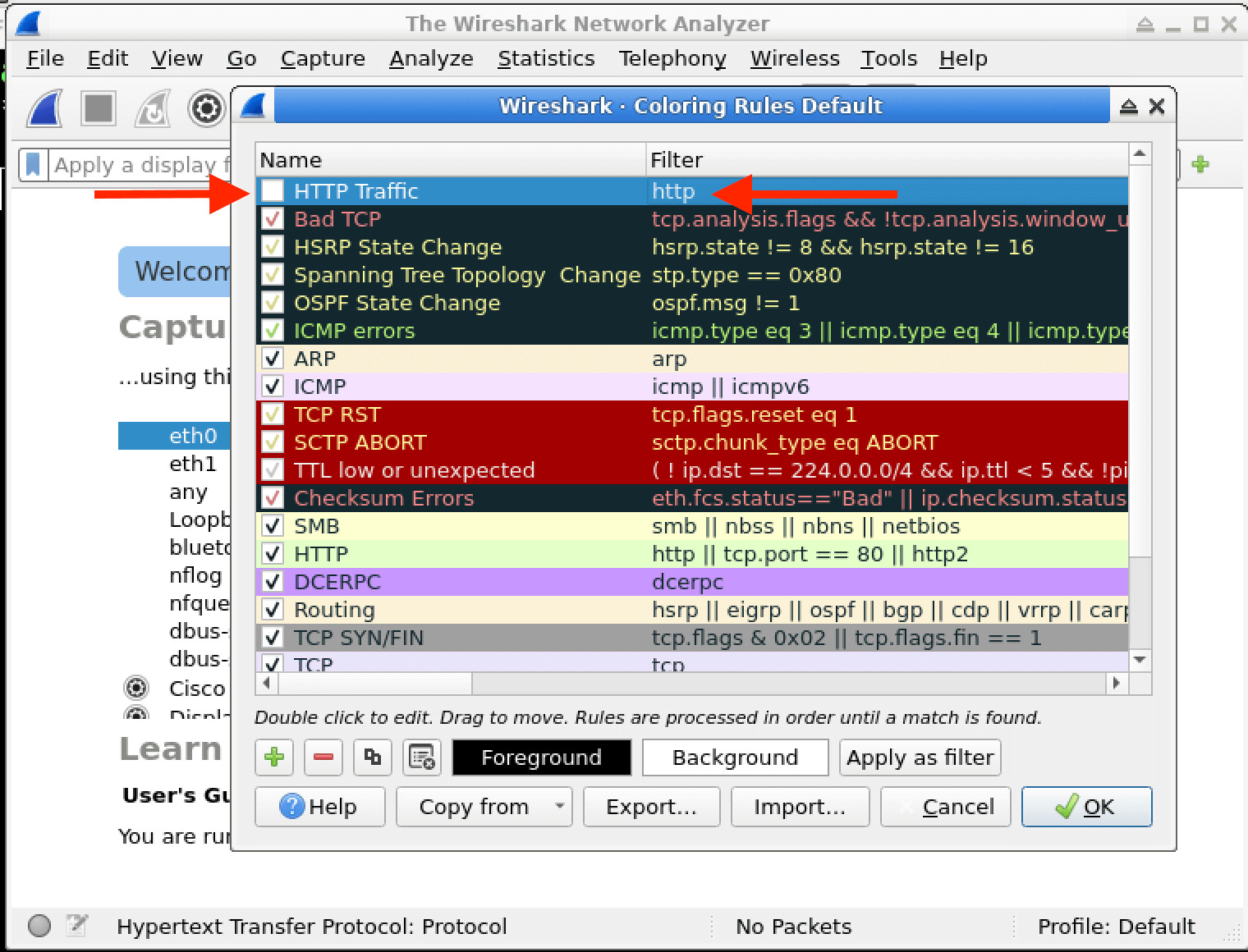Click Profile: Default in status bar

(1116, 927)
